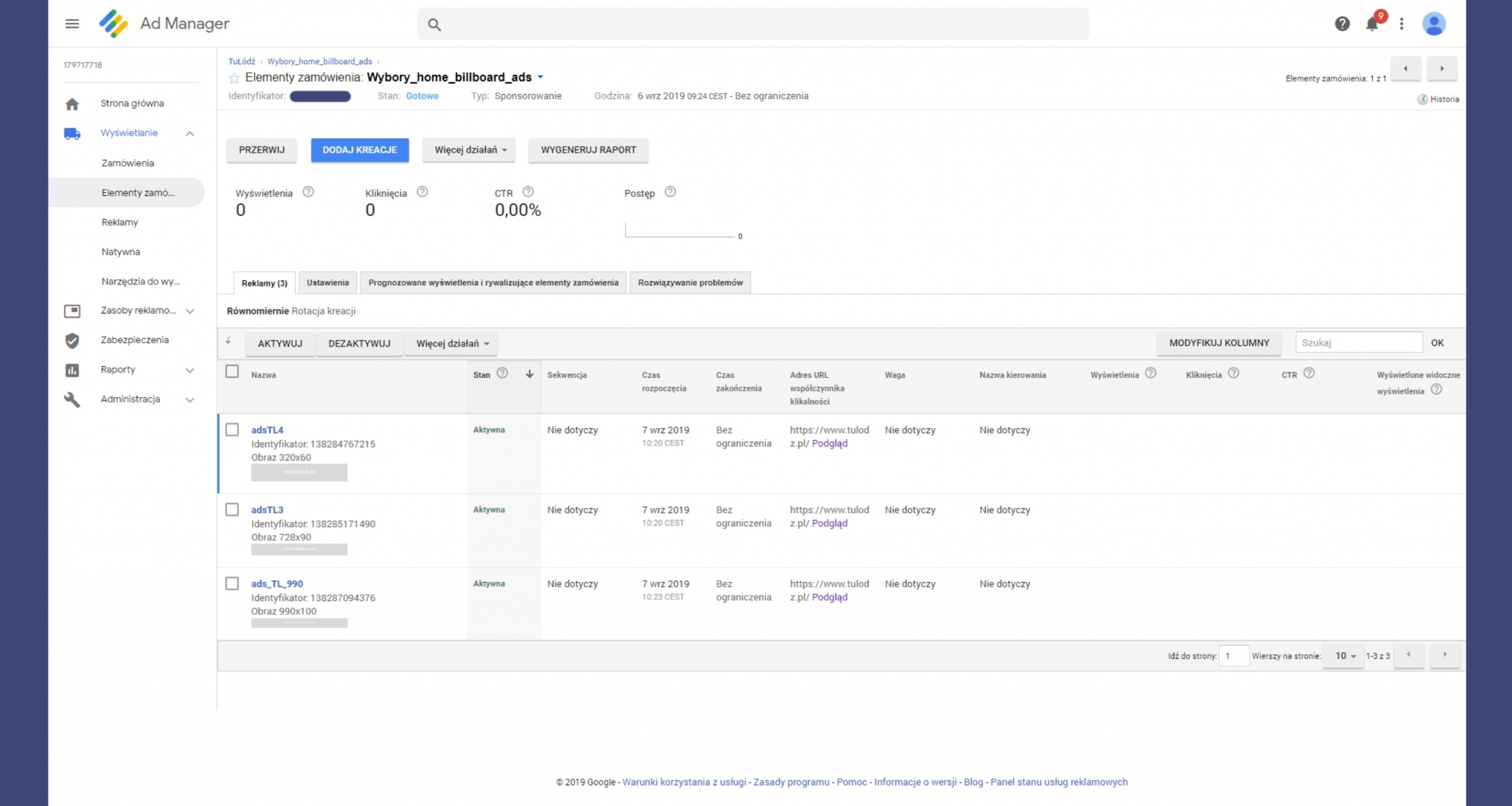Select the Zabezpieczenia shield icon

click(x=72, y=340)
